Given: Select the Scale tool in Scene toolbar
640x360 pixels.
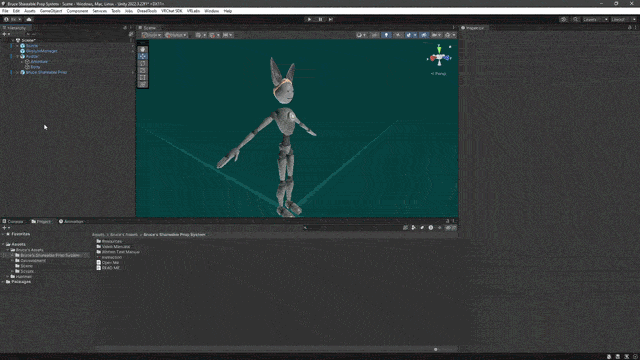Looking at the screenshot, I should click(142, 70).
